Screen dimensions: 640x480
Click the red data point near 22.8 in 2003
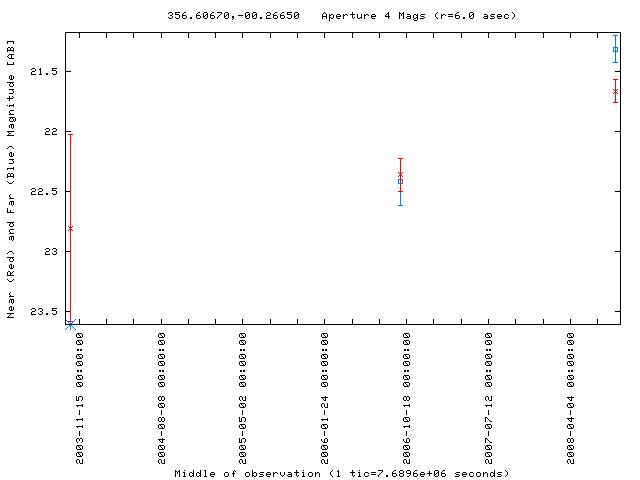coord(70,229)
